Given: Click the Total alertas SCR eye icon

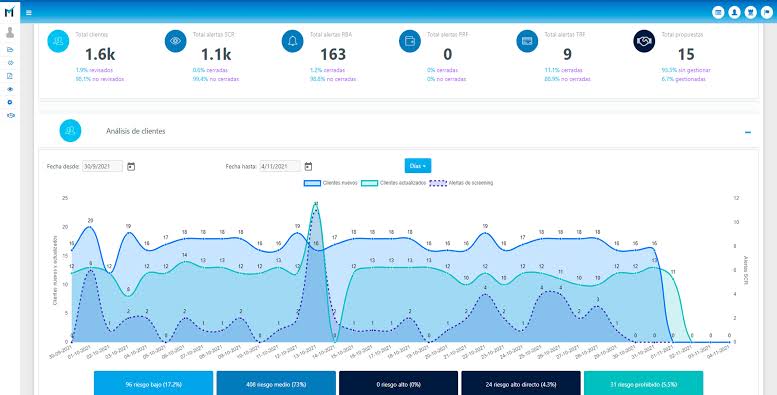Looking at the screenshot, I should coord(175,41).
